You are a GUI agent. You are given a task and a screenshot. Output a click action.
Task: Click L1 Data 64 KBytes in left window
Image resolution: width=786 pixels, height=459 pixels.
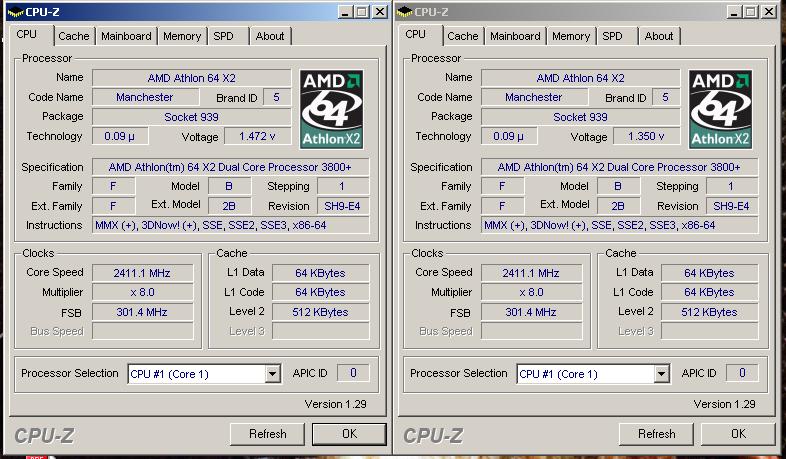(321, 273)
